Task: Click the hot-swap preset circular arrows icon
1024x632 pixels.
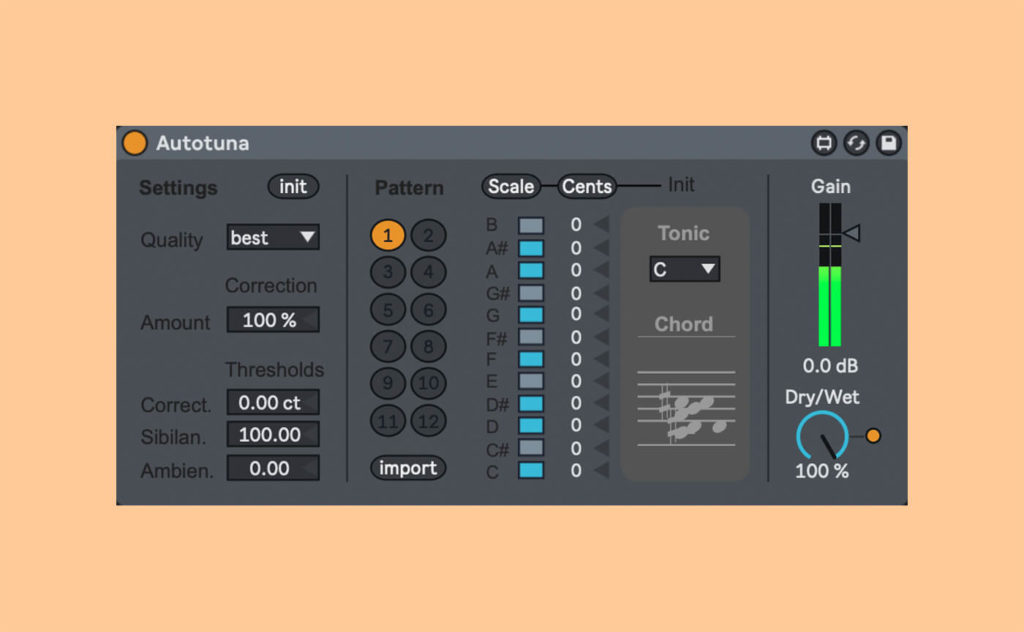Action: click(x=856, y=143)
